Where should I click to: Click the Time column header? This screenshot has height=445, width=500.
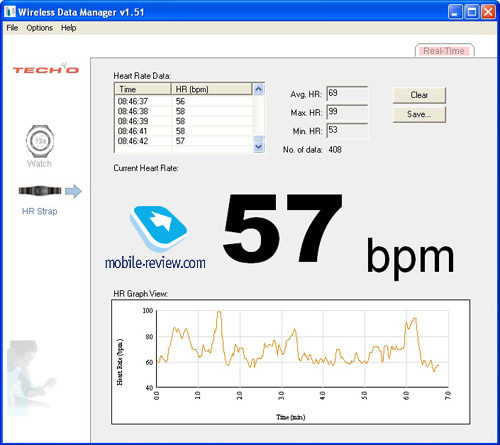coord(143,89)
